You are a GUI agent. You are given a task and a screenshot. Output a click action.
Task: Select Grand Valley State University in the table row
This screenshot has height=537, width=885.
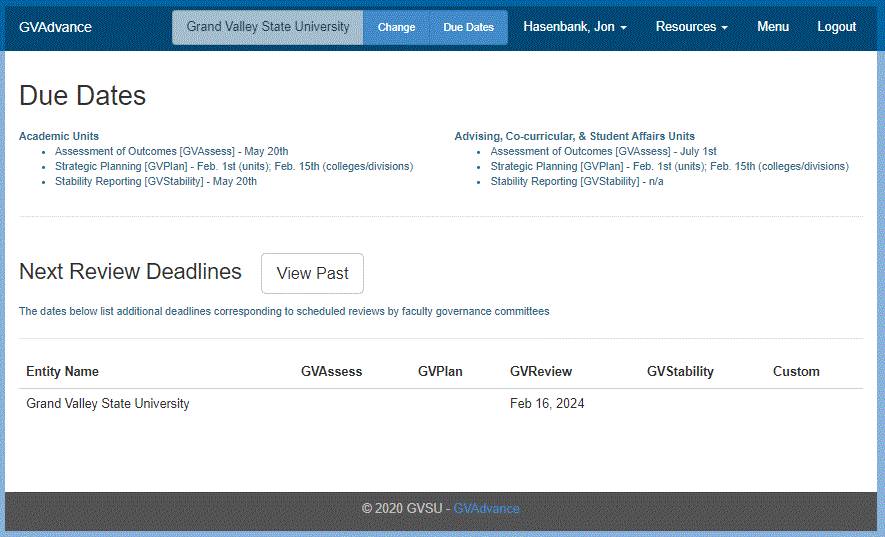108,404
